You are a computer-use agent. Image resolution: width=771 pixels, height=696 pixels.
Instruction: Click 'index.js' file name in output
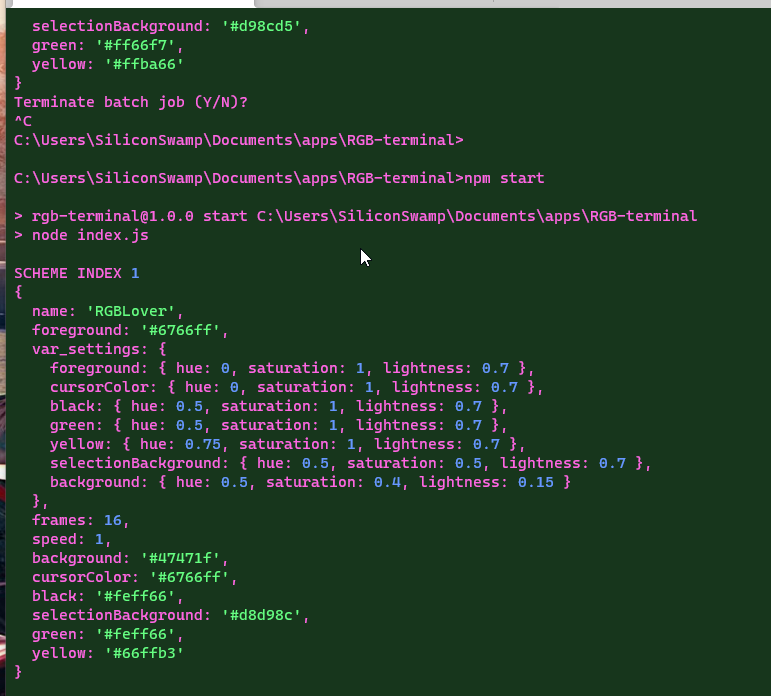[x=113, y=235]
